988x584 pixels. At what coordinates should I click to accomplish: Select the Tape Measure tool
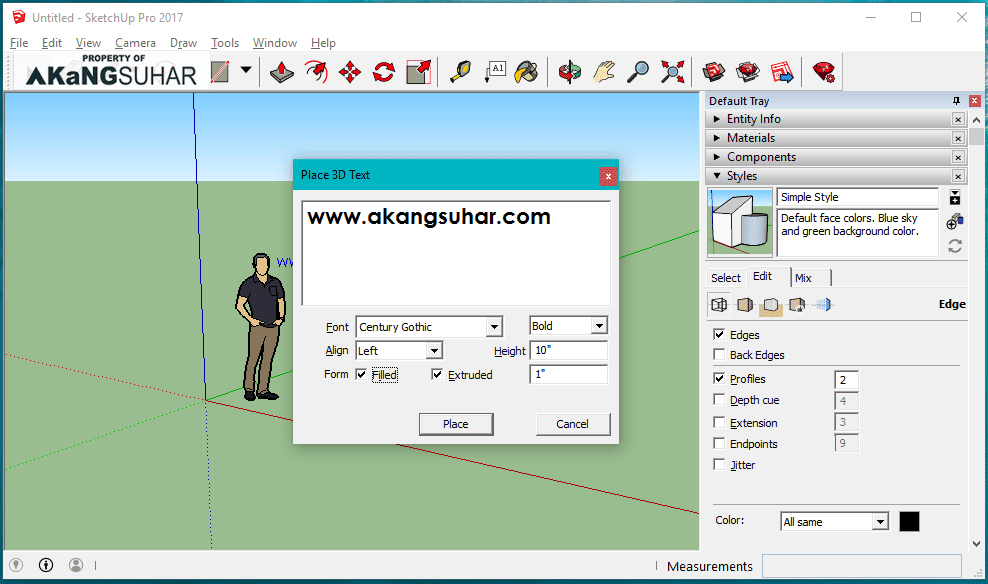[461, 72]
